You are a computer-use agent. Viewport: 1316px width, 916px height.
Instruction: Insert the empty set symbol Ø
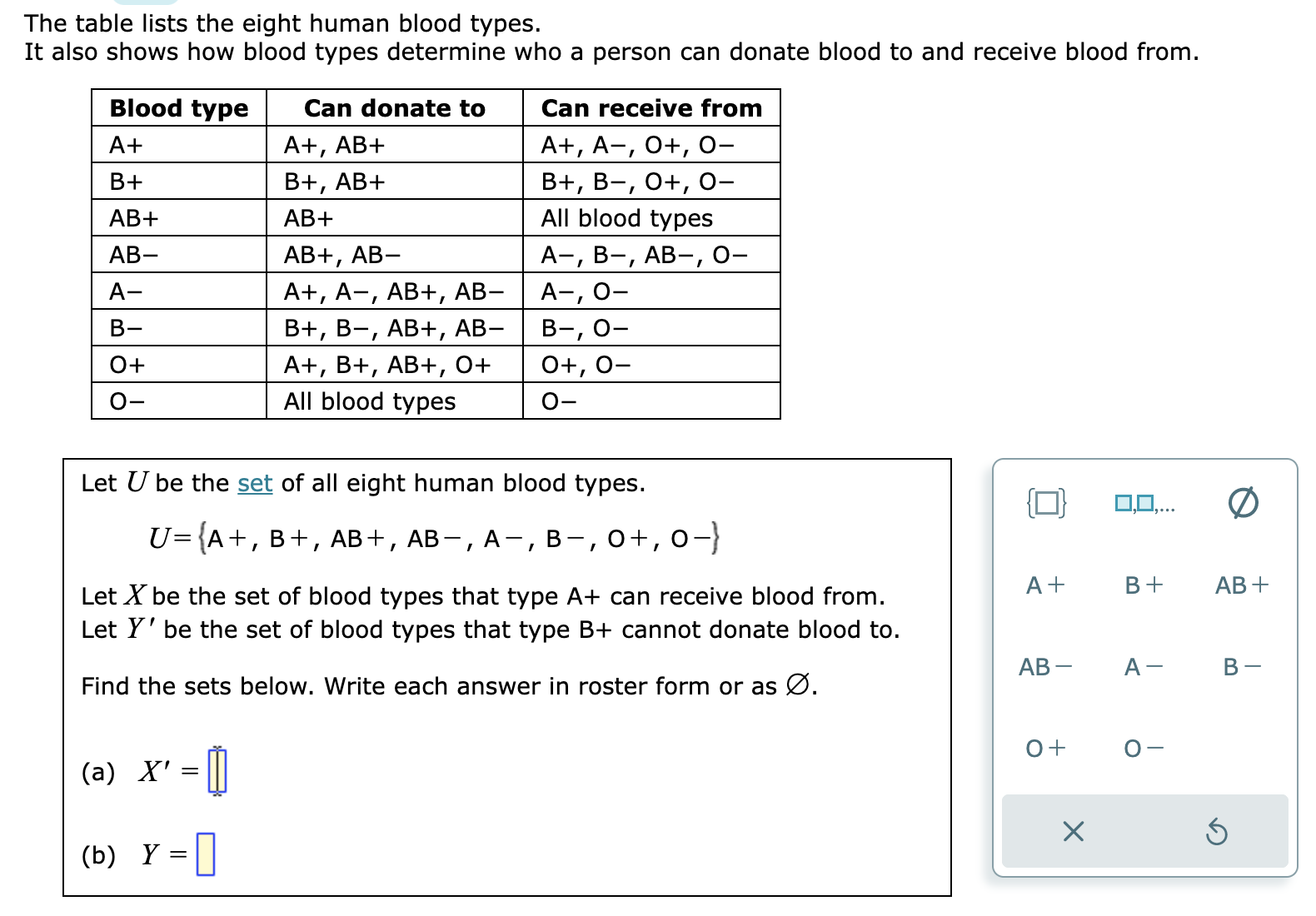pyautogui.click(x=1244, y=503)
